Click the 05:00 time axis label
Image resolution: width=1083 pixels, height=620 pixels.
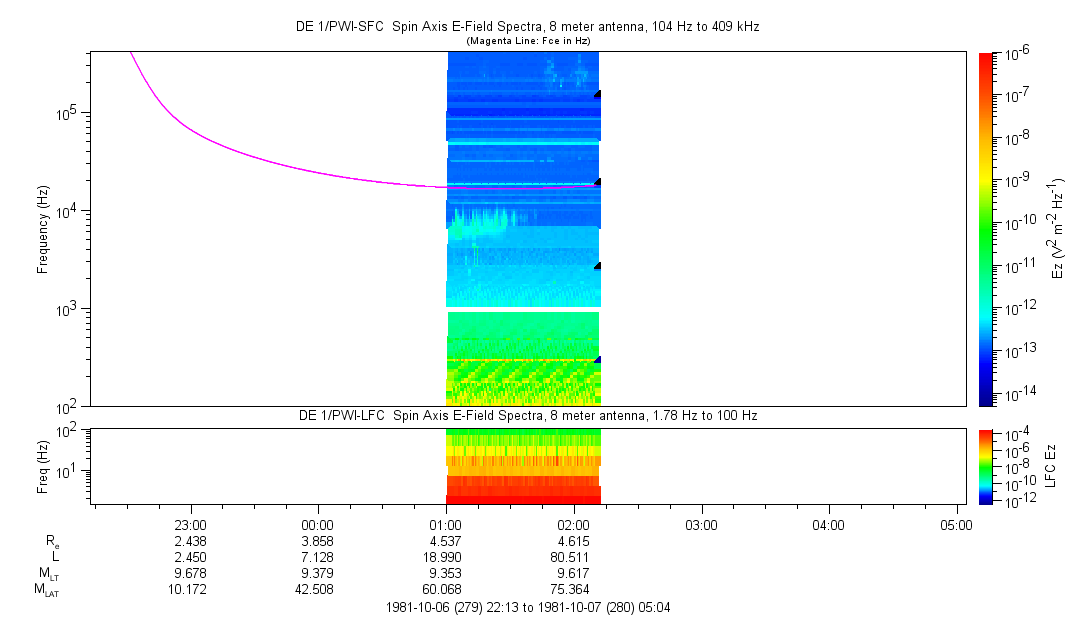click(956, 524)
